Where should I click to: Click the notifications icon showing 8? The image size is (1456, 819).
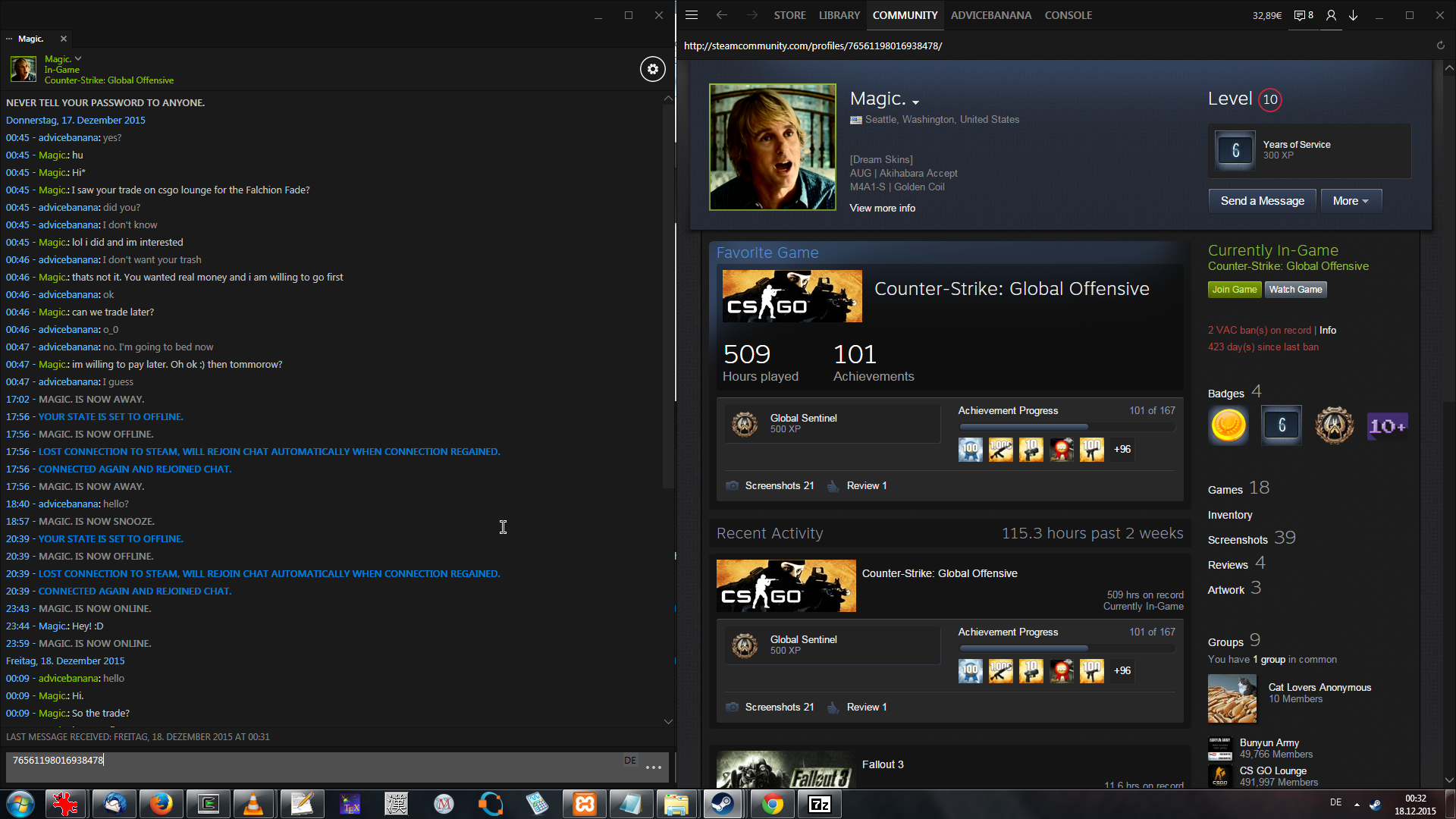coord(1304,15)
